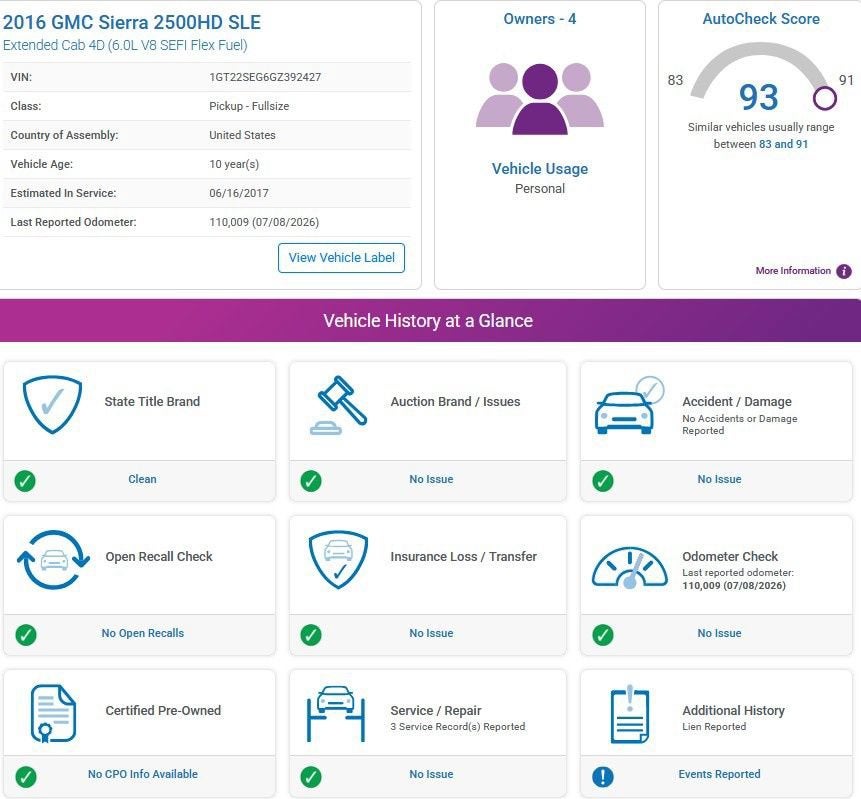The height and width of the screenshot is (799, 861).
Task: Click the Insurance Loss shield icon
Action: pyautogui.click(x=338, y=559)
